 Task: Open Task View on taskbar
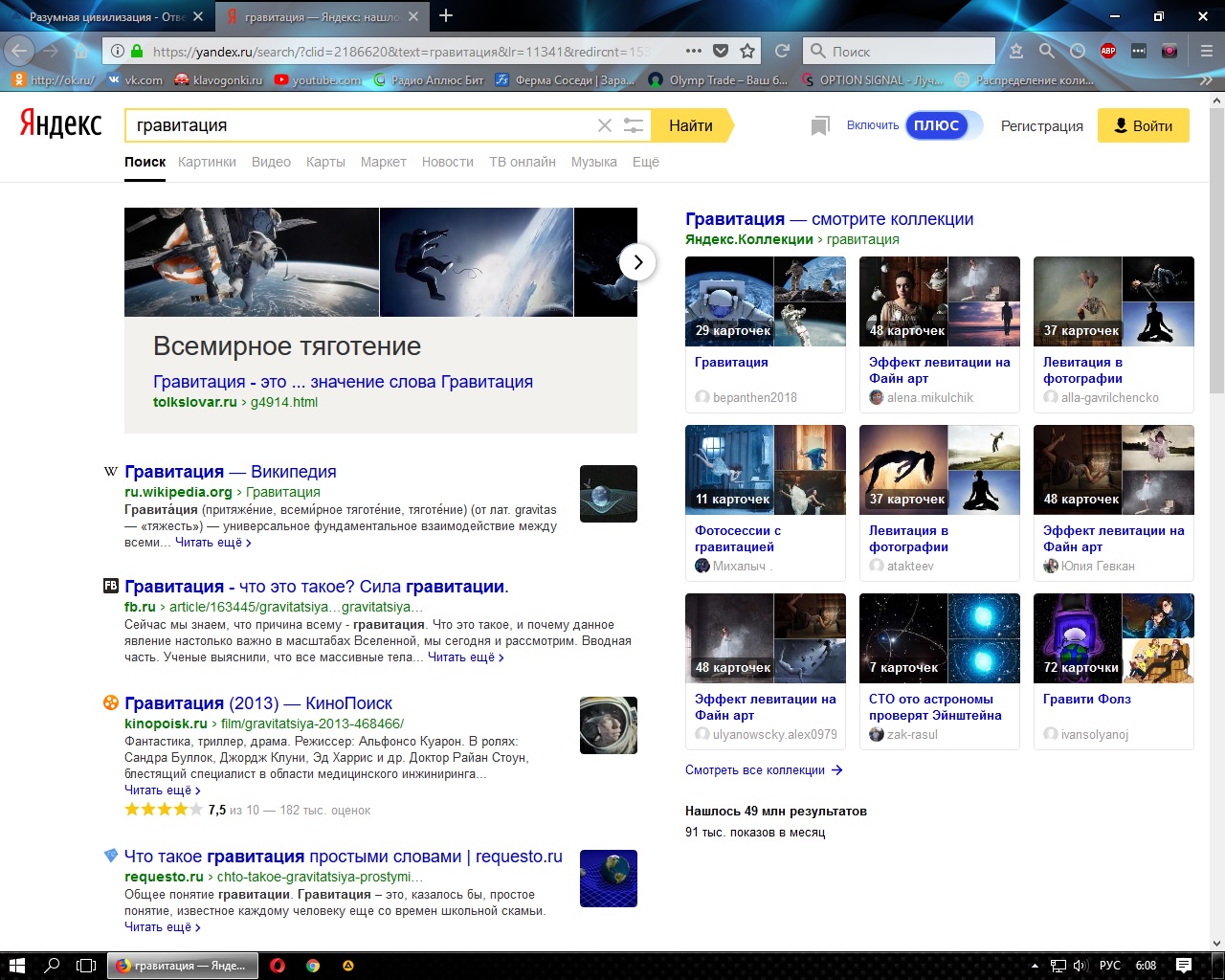[x=86, y=966]
